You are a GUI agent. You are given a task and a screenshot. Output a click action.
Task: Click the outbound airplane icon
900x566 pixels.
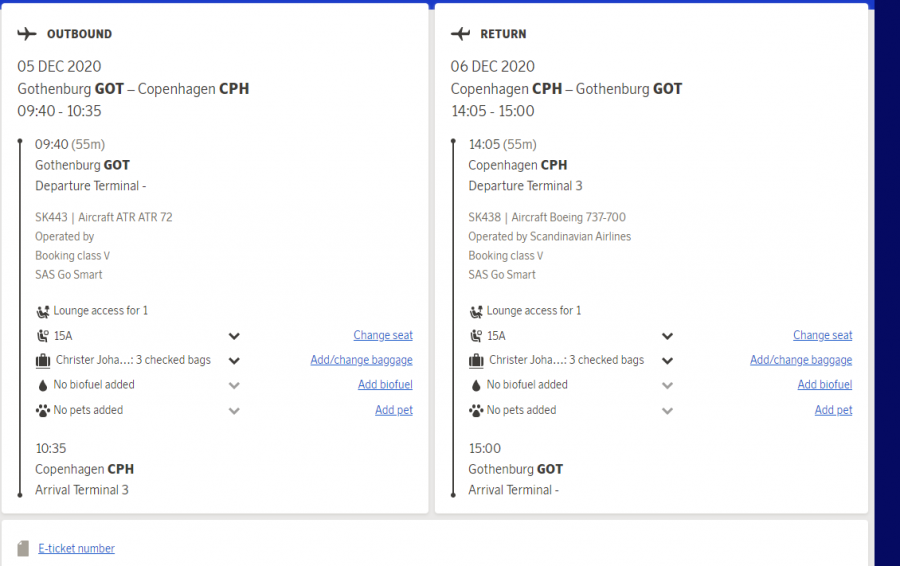click(27, 34)
